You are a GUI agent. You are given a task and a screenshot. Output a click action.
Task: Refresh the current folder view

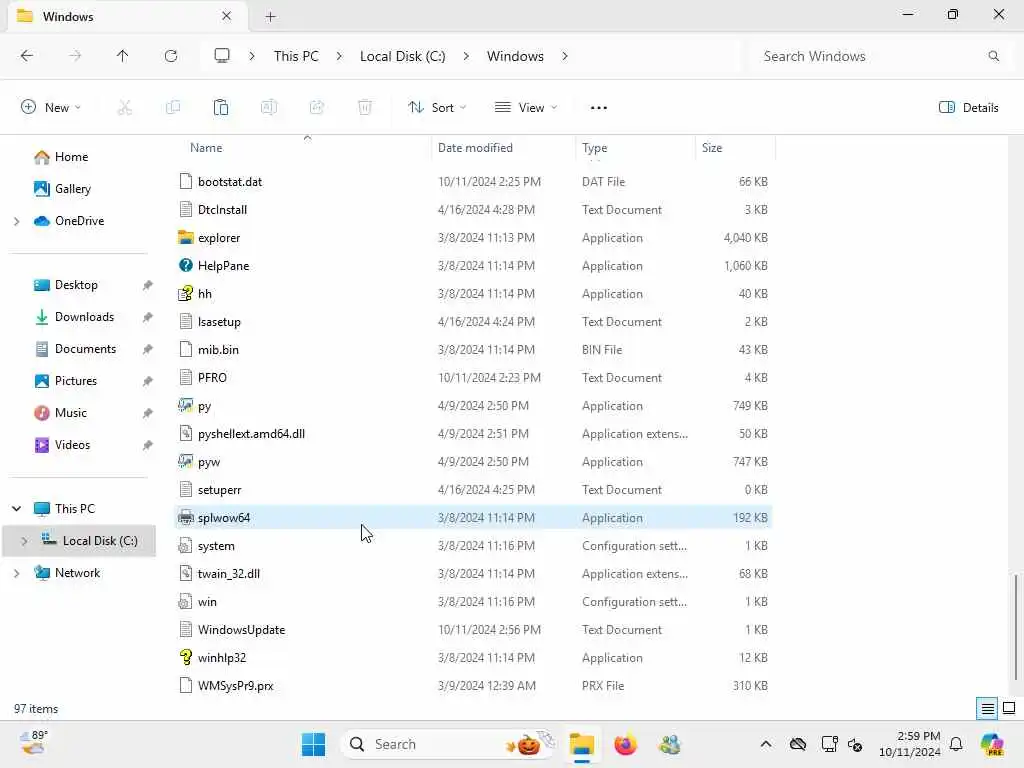coord(171,56)
